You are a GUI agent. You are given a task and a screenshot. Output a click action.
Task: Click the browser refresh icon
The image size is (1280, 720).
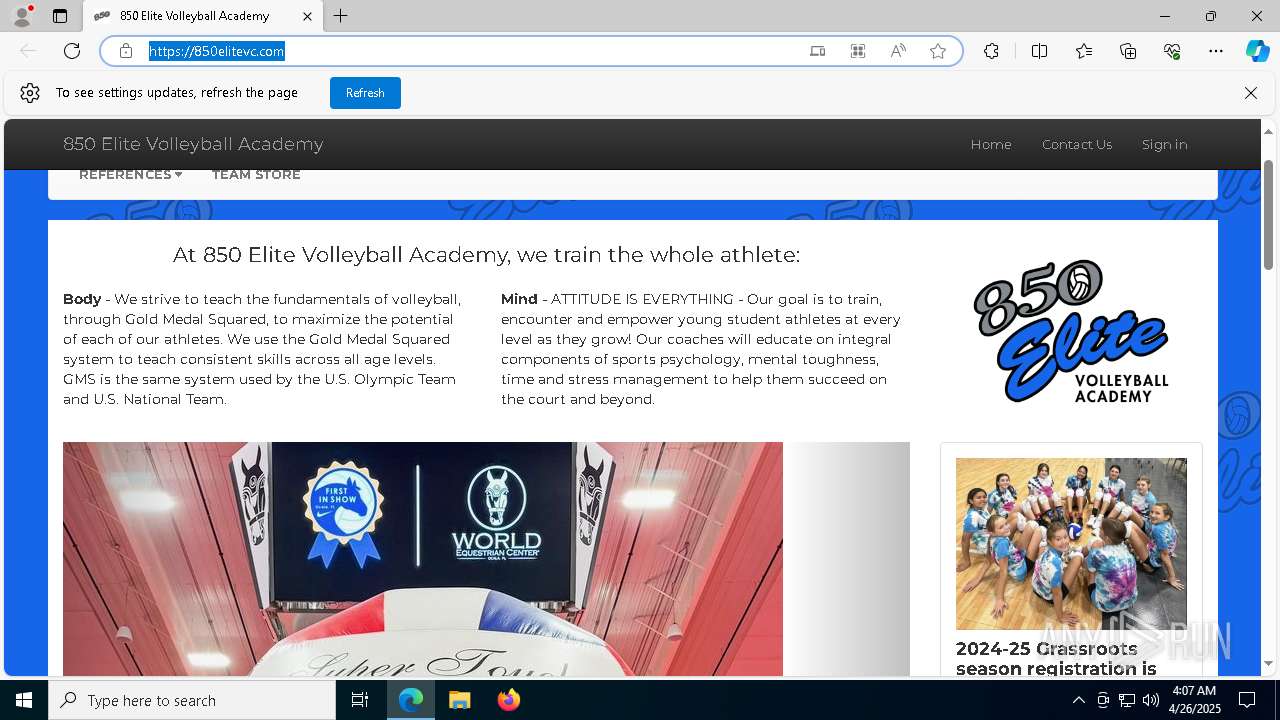[72, 51]
